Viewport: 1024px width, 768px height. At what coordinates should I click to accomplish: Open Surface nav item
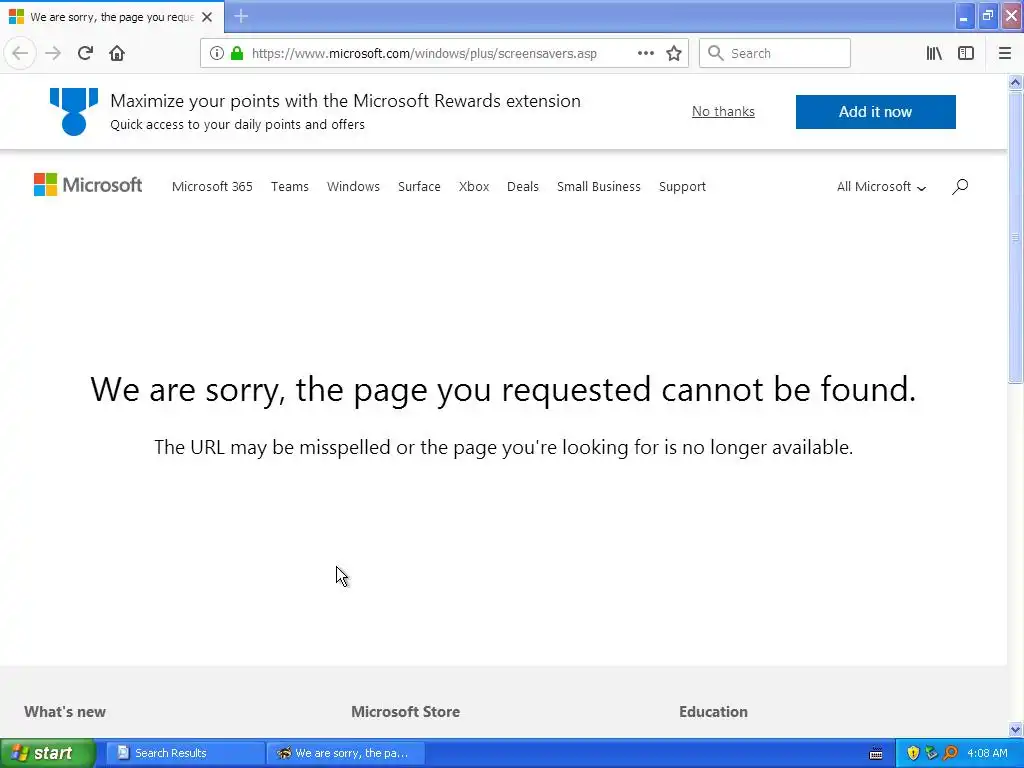coord(419,187)
